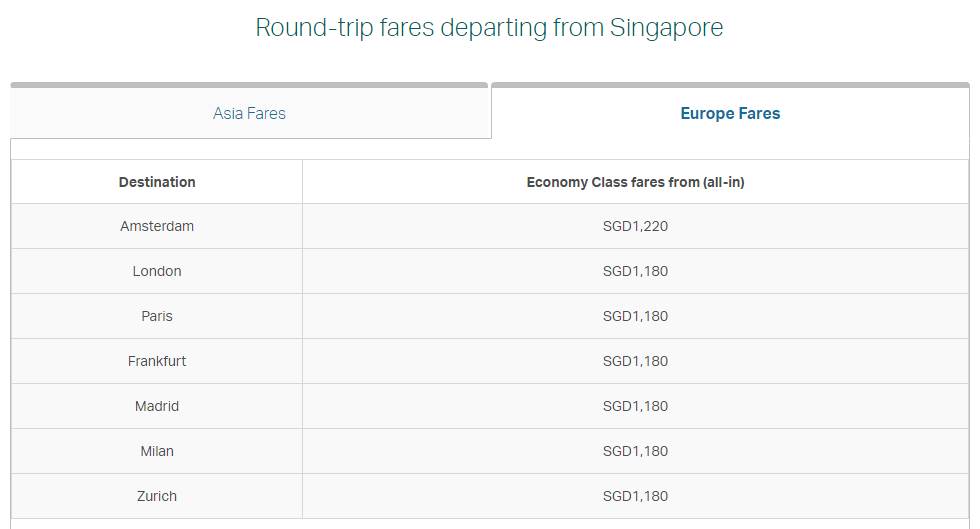Screen dimensions: 980x529
Task: Click the word Singapore in page heading
Action: pyautogui.click(x=666, y=28)
